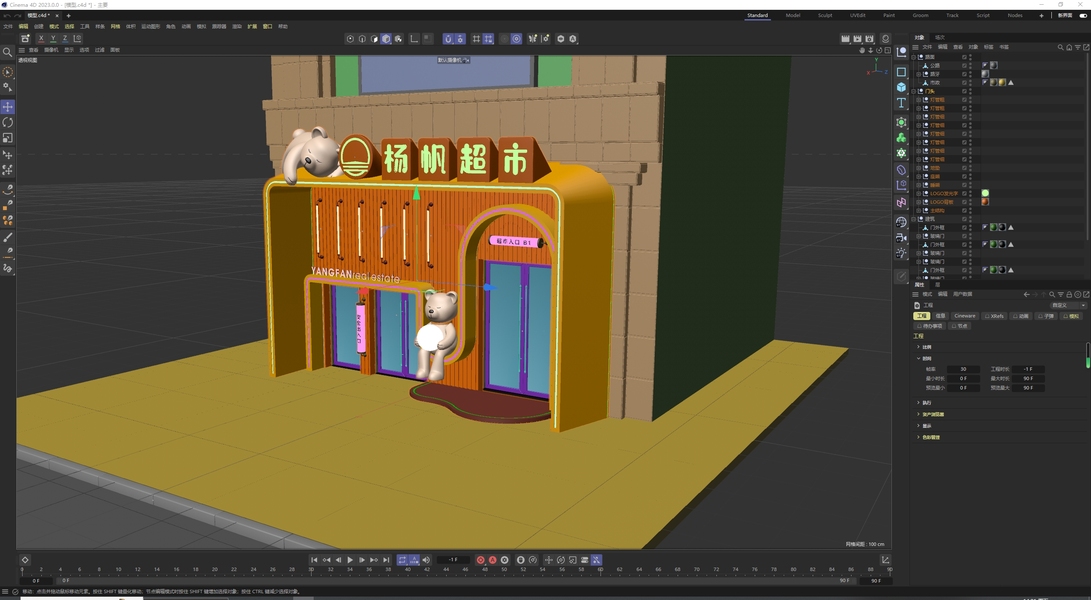This screenshot has height=600, width=1091.
Task: Click the Play forward button
Action: pos(350,560)
